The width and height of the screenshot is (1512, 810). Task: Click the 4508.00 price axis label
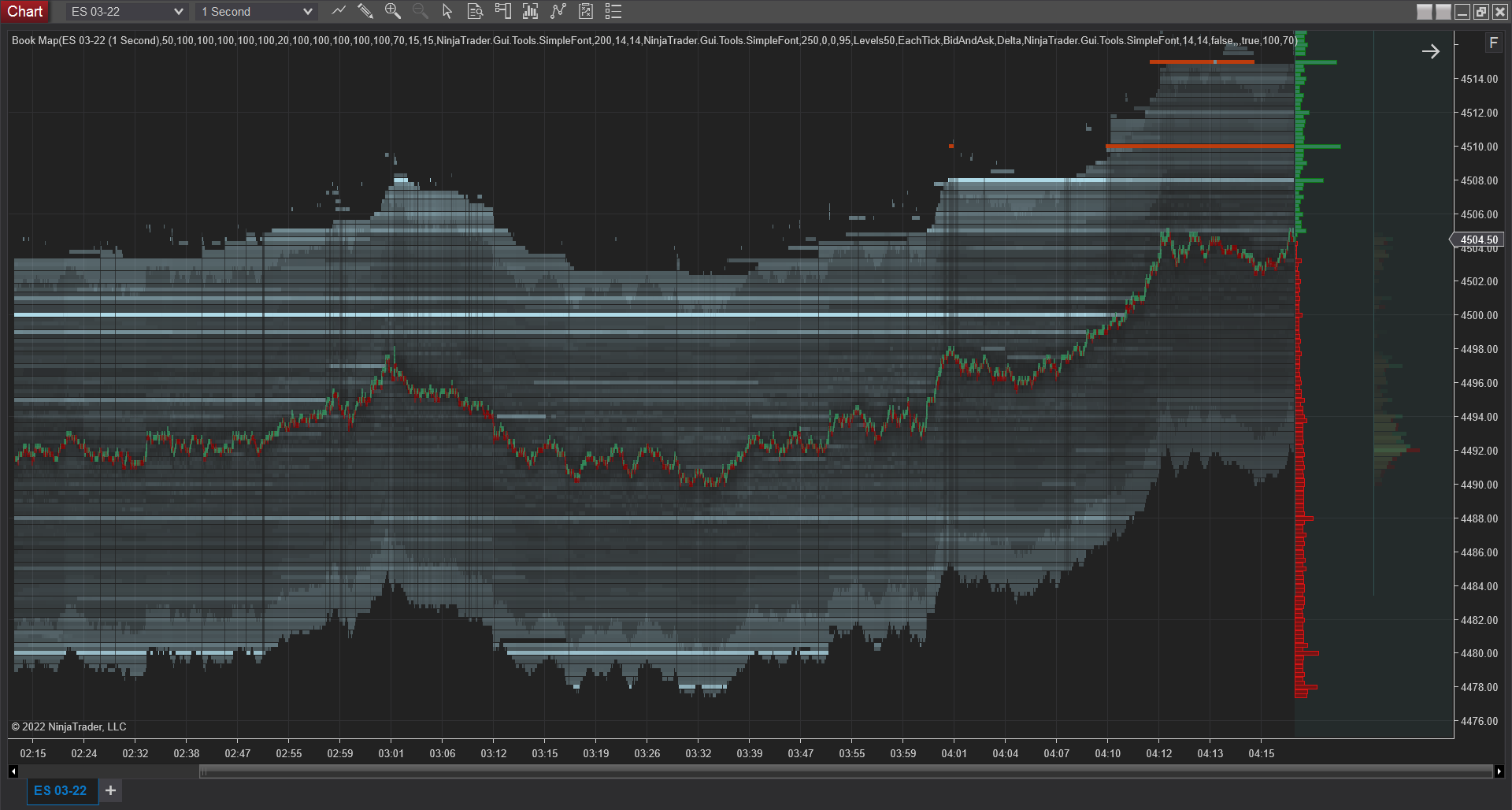[x=1479, y=180]
